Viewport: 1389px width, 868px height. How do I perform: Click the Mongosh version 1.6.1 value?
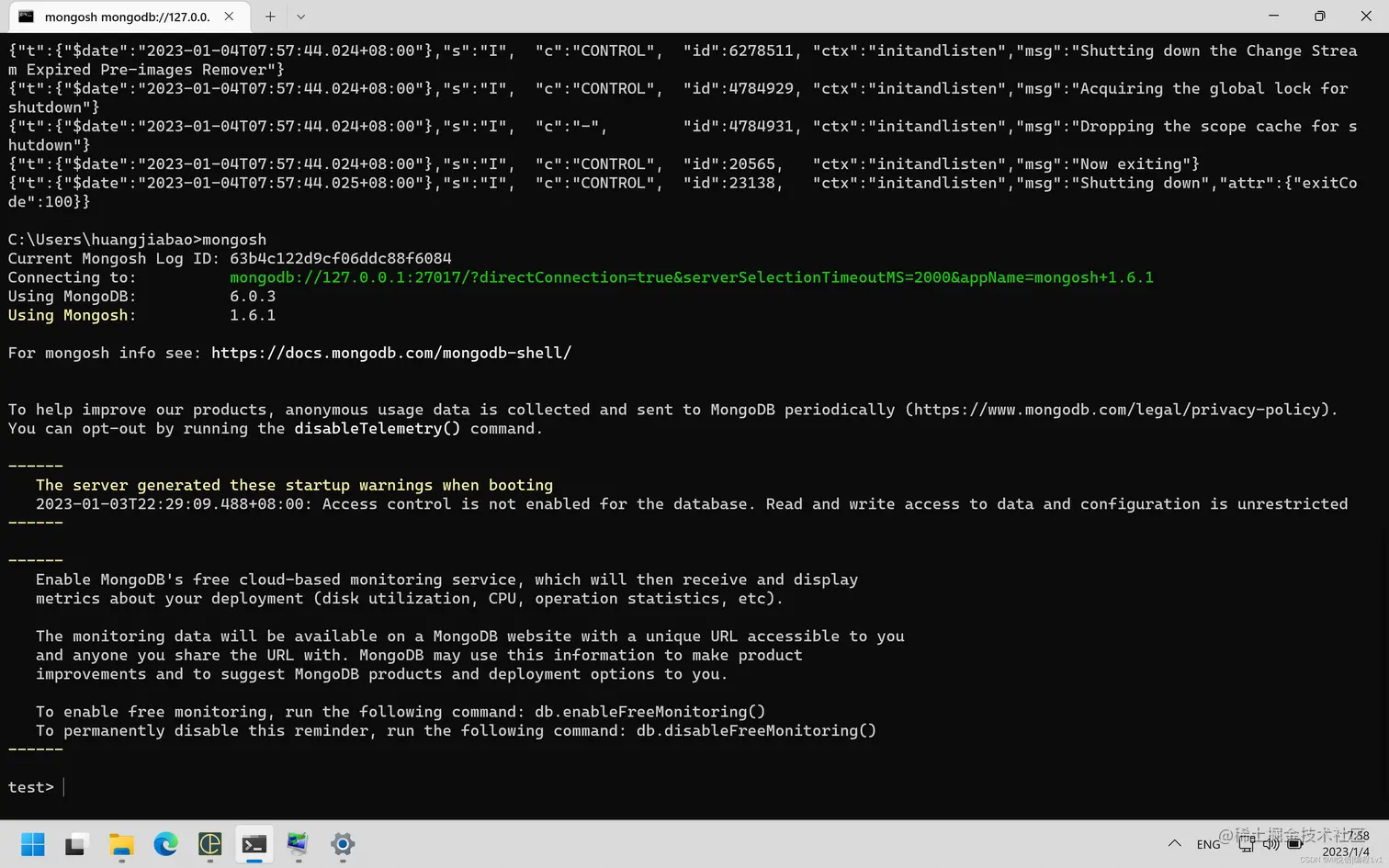(253, 315)
